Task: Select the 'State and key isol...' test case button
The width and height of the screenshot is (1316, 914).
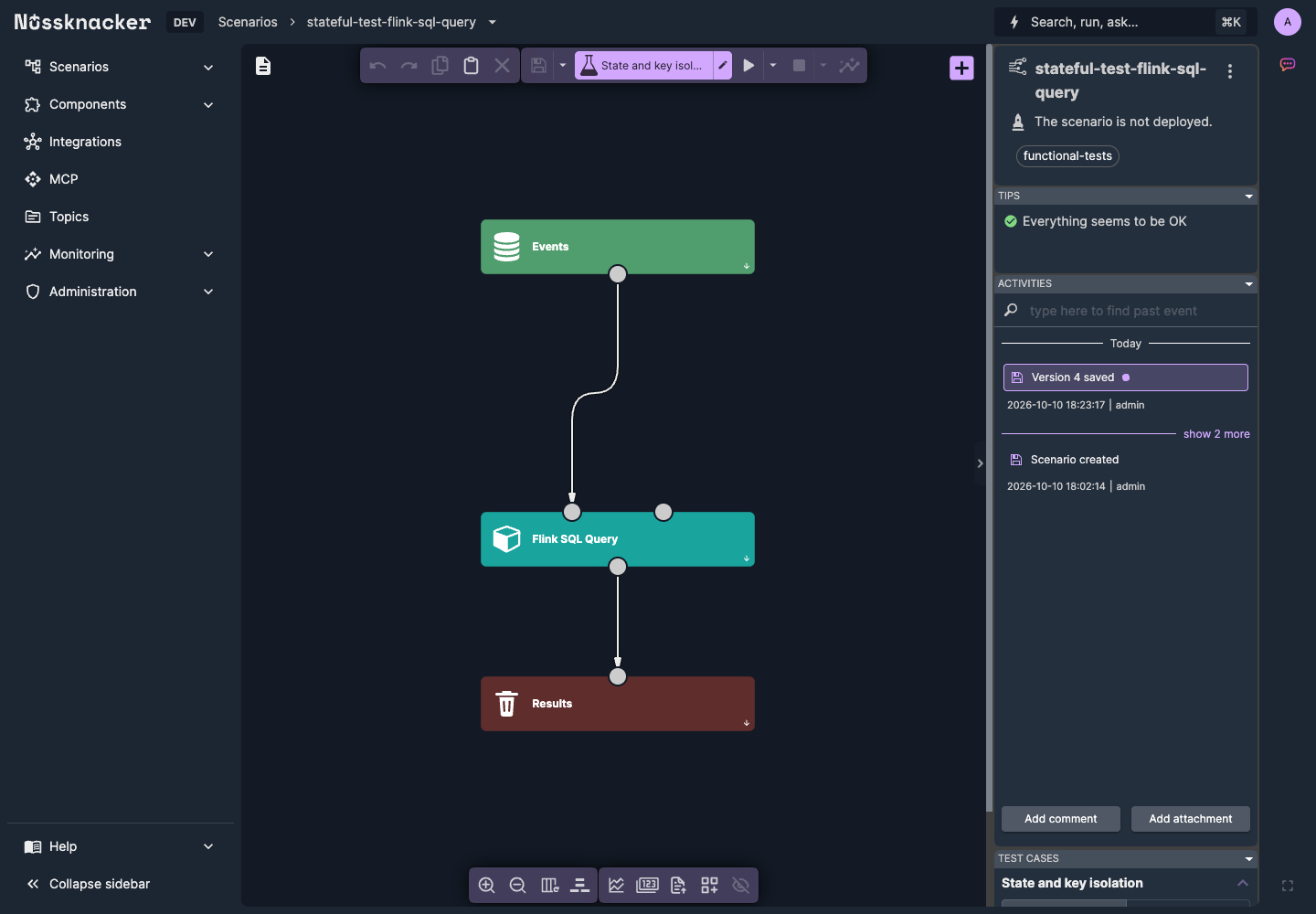Action: pyautogui.click(x=643, y=66)
